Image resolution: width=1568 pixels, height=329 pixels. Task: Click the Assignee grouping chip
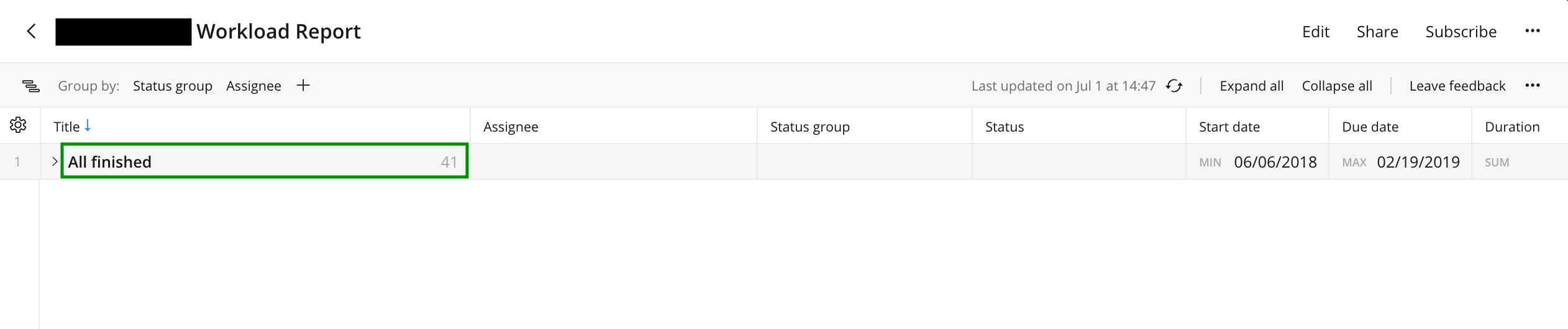[253, 86]
